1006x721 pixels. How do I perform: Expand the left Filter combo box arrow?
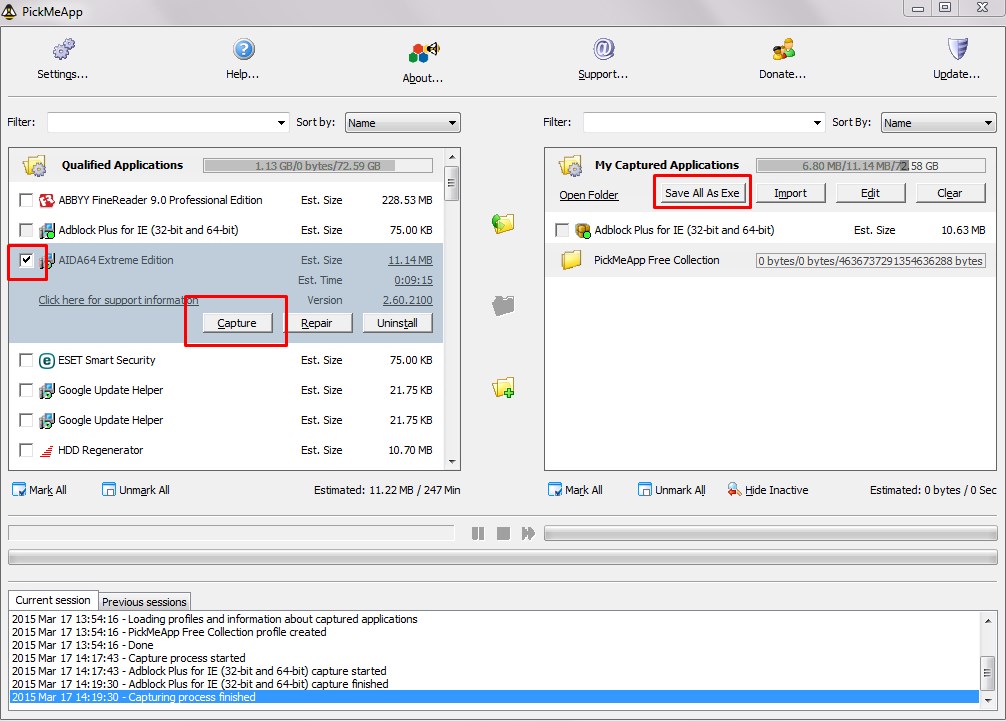(281, 123)
